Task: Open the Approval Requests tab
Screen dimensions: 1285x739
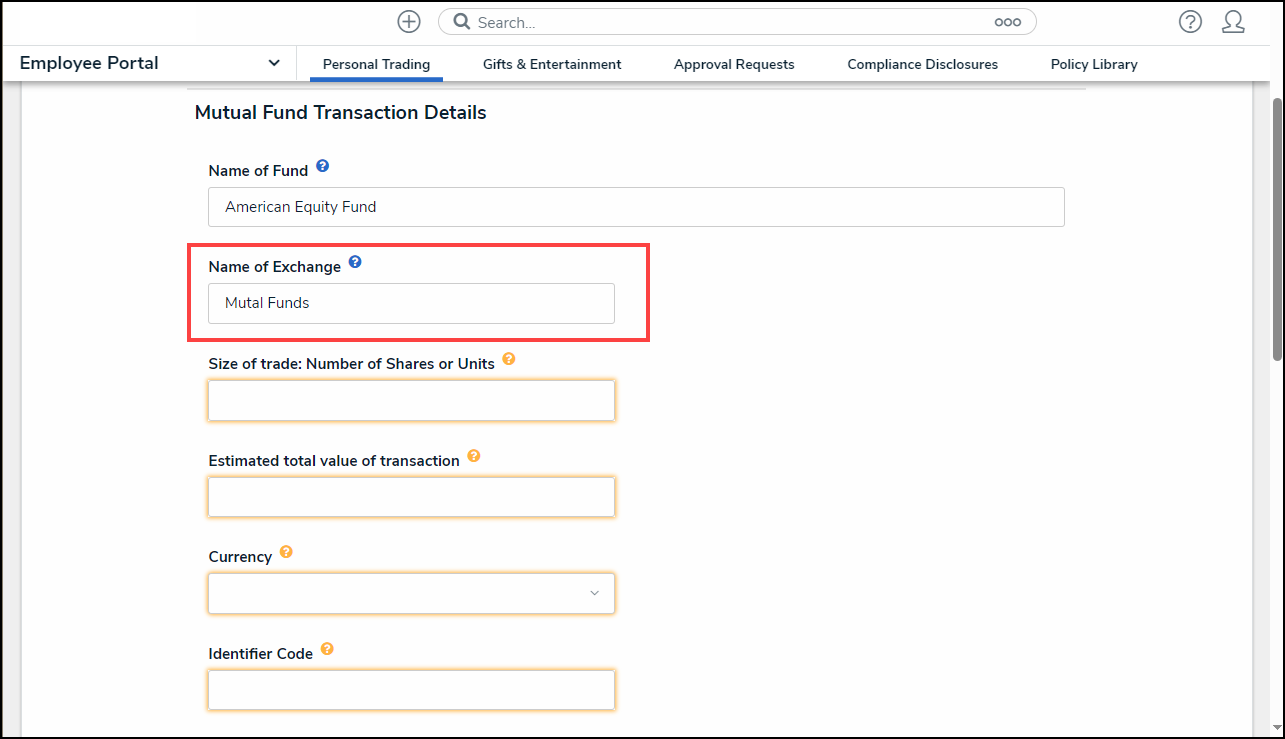Action: pos(734,64)
